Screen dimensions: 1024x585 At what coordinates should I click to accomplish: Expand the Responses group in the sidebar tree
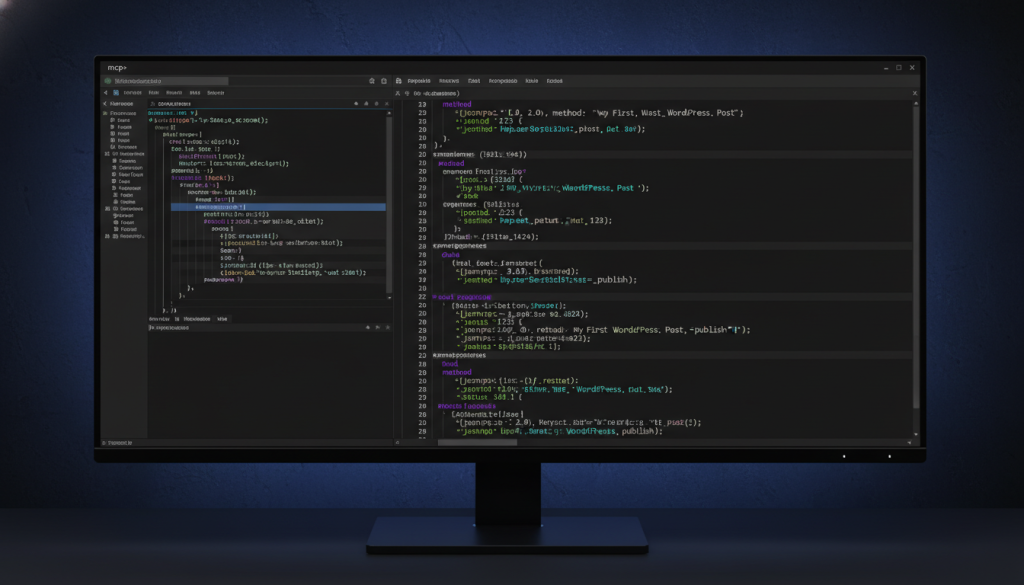point(109,238)
